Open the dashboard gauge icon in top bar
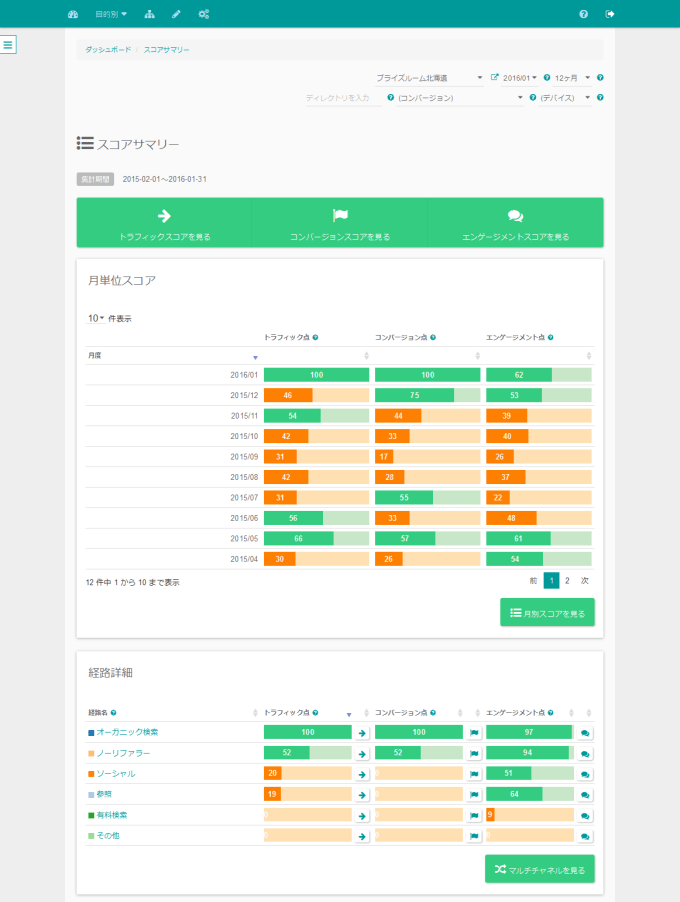This screenshot has width=680, height=902. click(72, 14)
